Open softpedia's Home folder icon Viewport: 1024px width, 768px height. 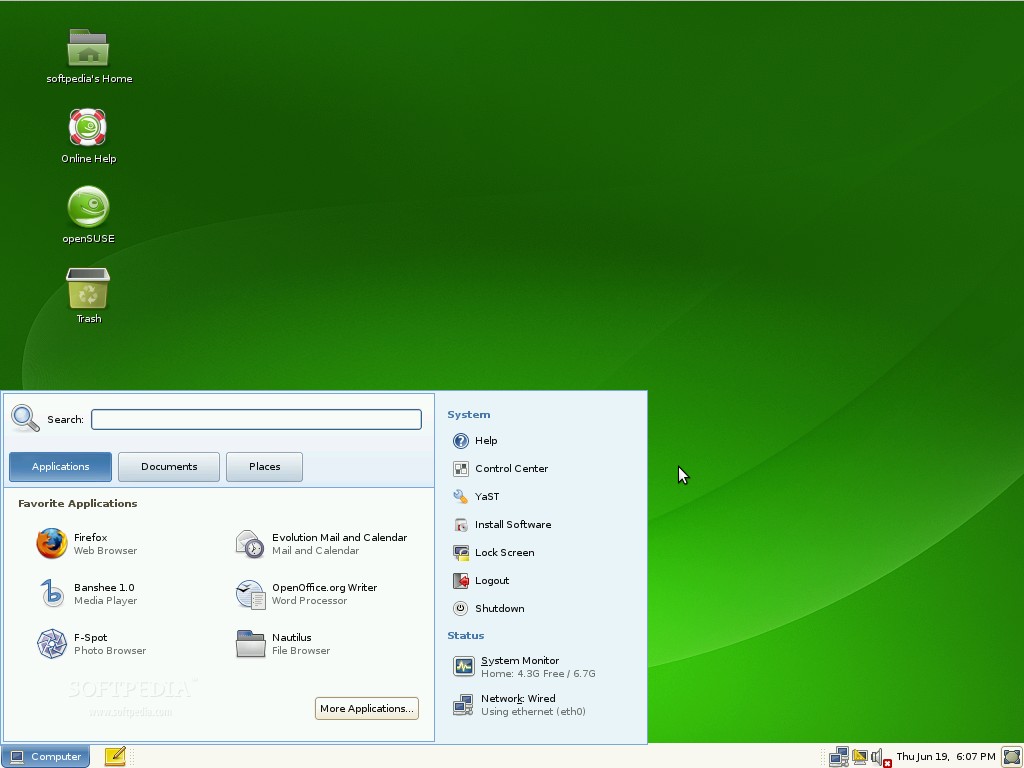[88, 48]
